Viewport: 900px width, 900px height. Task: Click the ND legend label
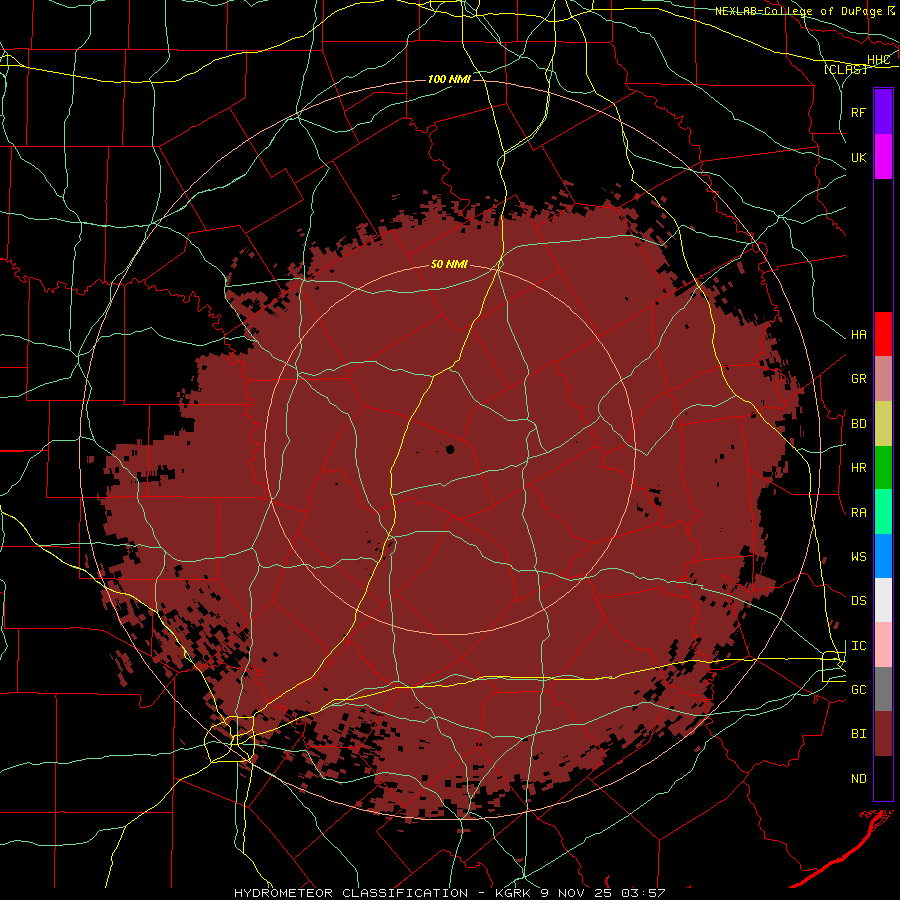tap(858, 779)
